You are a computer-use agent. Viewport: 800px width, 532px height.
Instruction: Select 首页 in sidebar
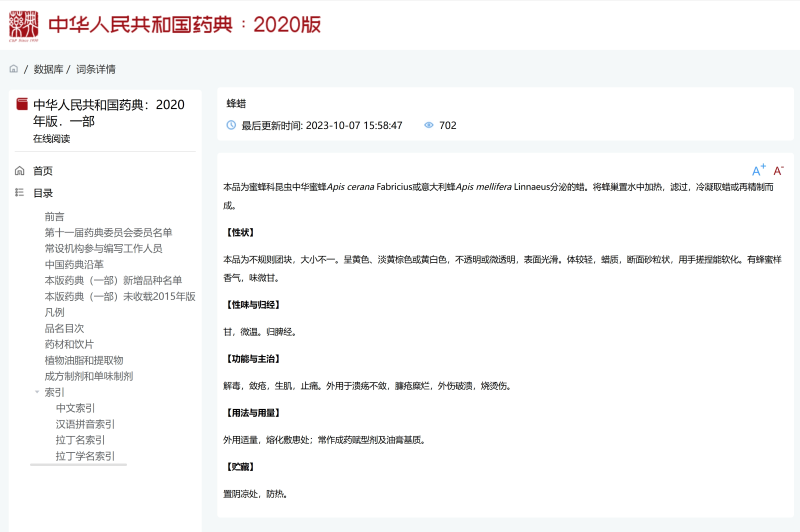pyautogui.click(x=43, y=171)
